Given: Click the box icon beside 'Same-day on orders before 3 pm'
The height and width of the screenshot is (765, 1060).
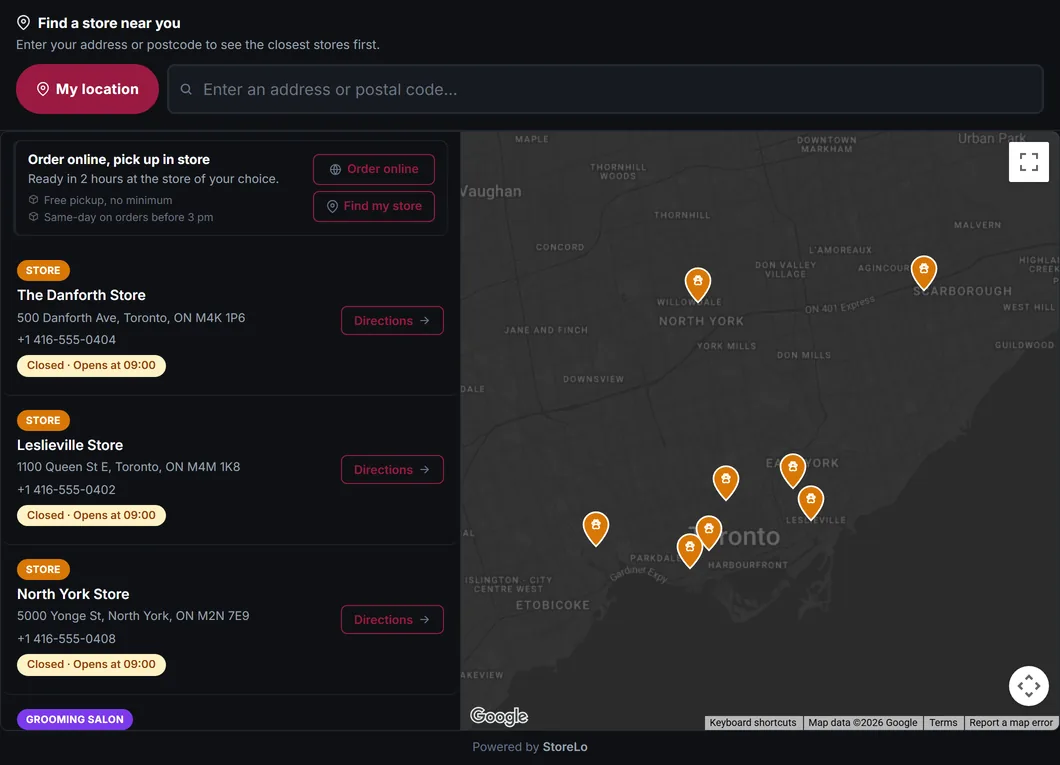Looking at the screenshot, I should tap(33, 217).
